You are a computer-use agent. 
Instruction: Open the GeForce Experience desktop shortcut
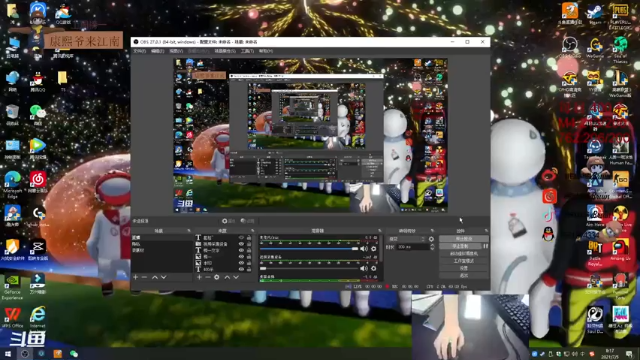pos(12,287)
